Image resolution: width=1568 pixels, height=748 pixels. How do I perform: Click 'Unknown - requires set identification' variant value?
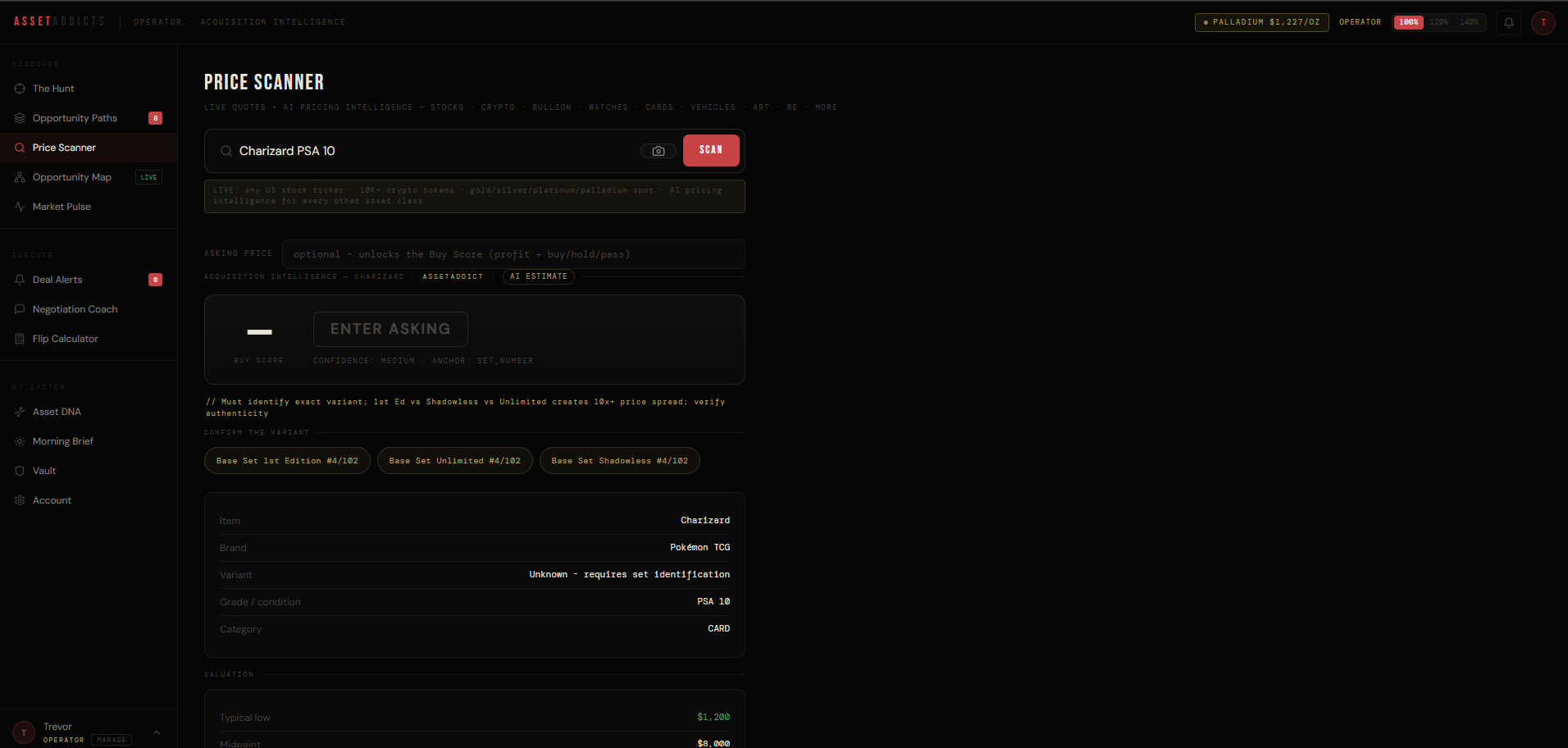tap(629, 574)
